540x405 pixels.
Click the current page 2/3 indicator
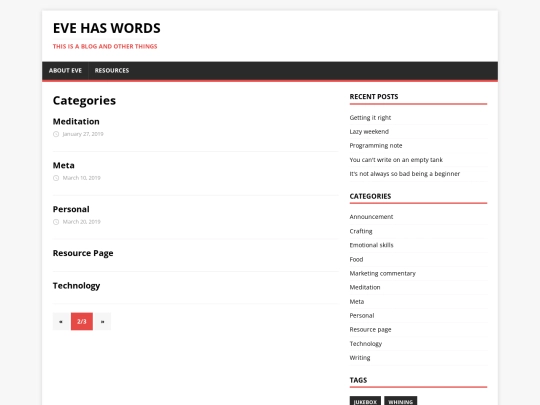[x=82, y=321]
